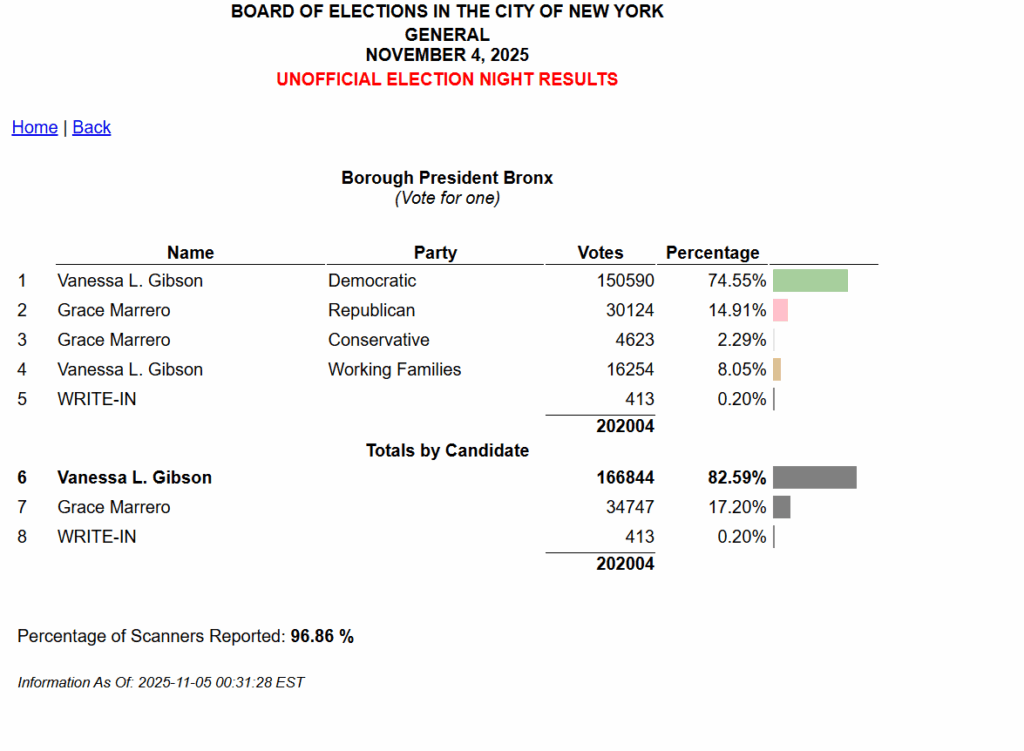Select the Votes column header

coord(600,253)
